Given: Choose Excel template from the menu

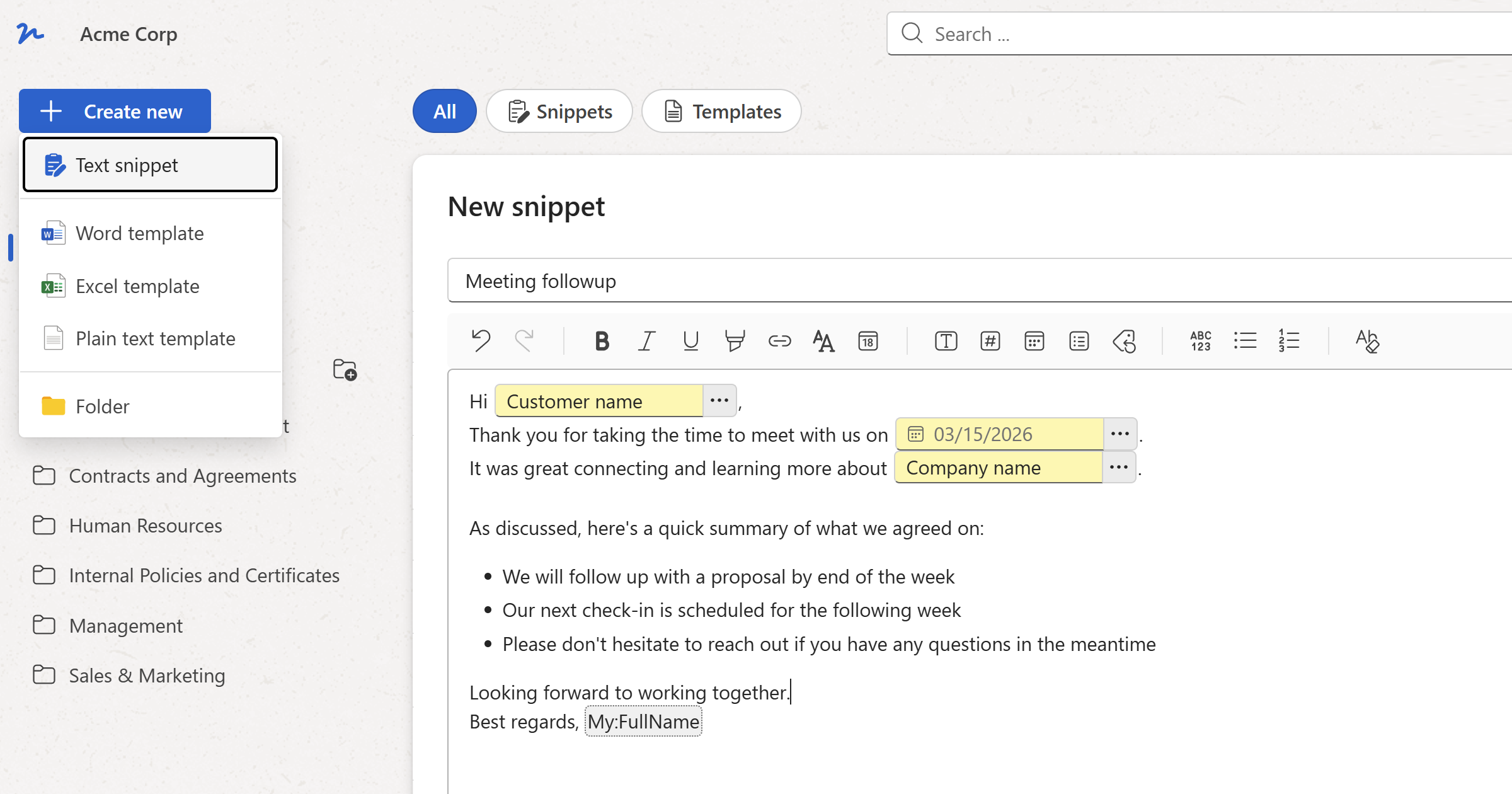Looking at the screenshot, I should [x=150, y=286].
